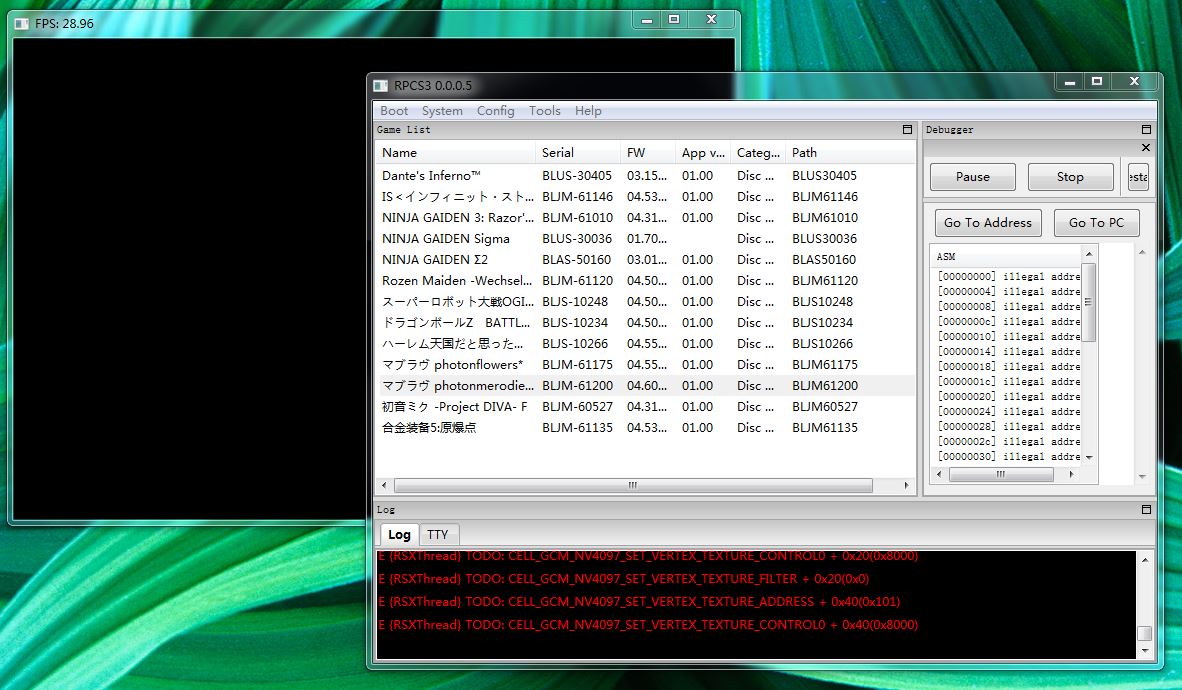Image resolution: width=1182 pixels, height=690 pixels.
Task: Sort game list by Serial column header
Action: point(558,153)
